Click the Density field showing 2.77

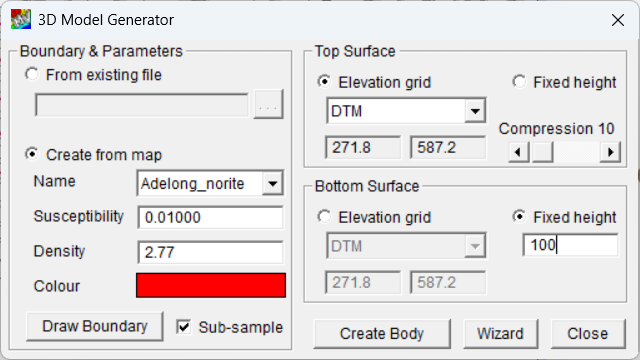211,252
